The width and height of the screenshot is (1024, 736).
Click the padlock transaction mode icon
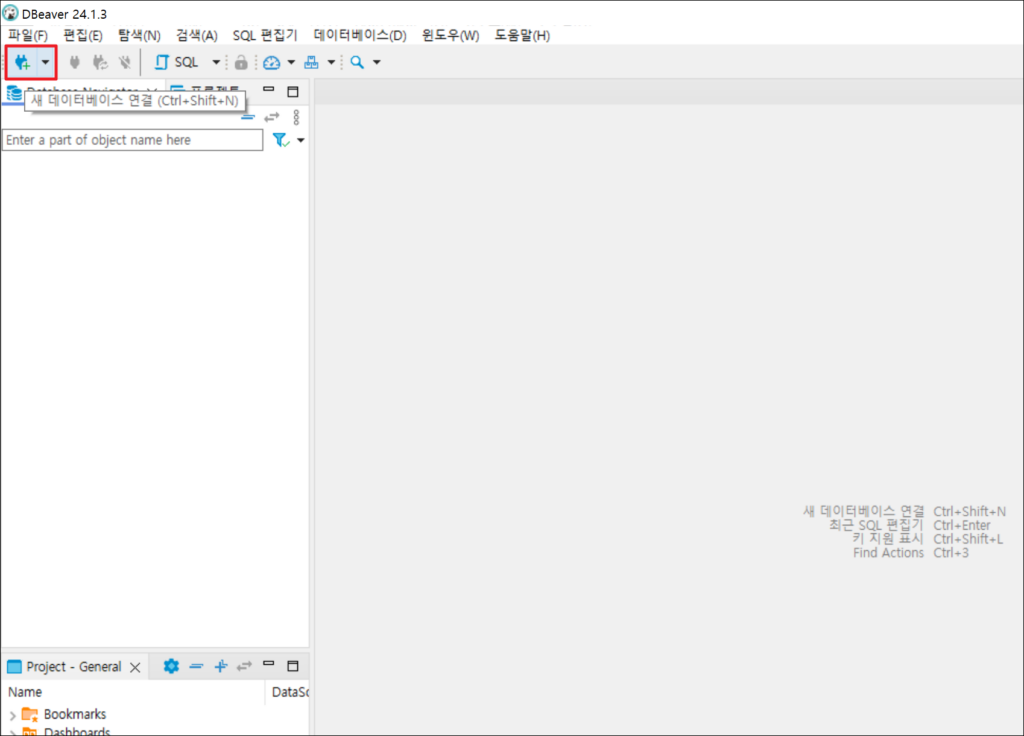(241, 62)
